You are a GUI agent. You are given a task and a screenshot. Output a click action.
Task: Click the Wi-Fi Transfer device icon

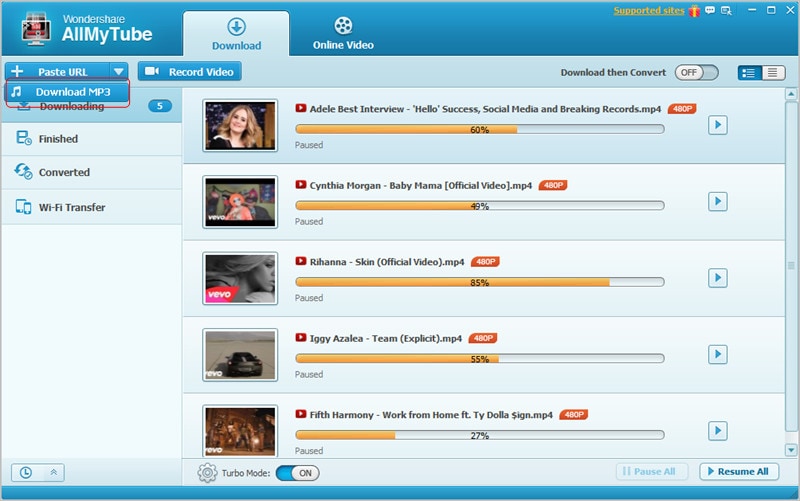tap(23, 207)
